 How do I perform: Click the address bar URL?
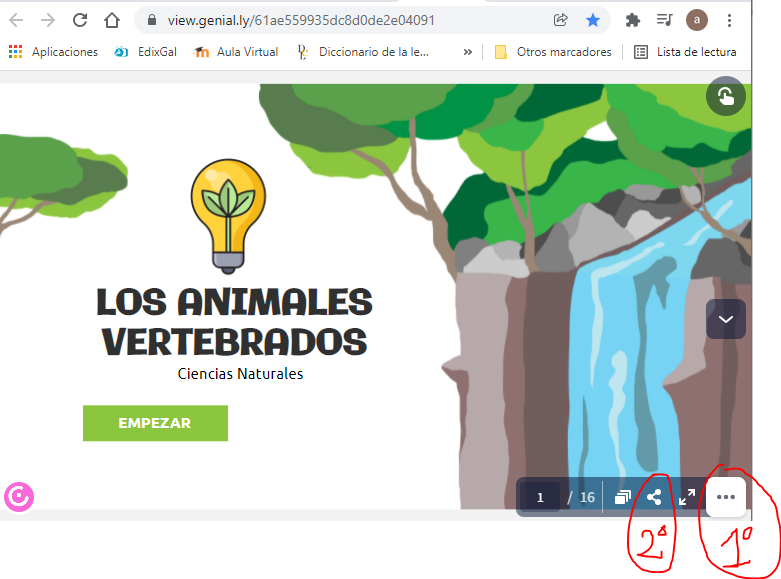[x=300, y=20]
